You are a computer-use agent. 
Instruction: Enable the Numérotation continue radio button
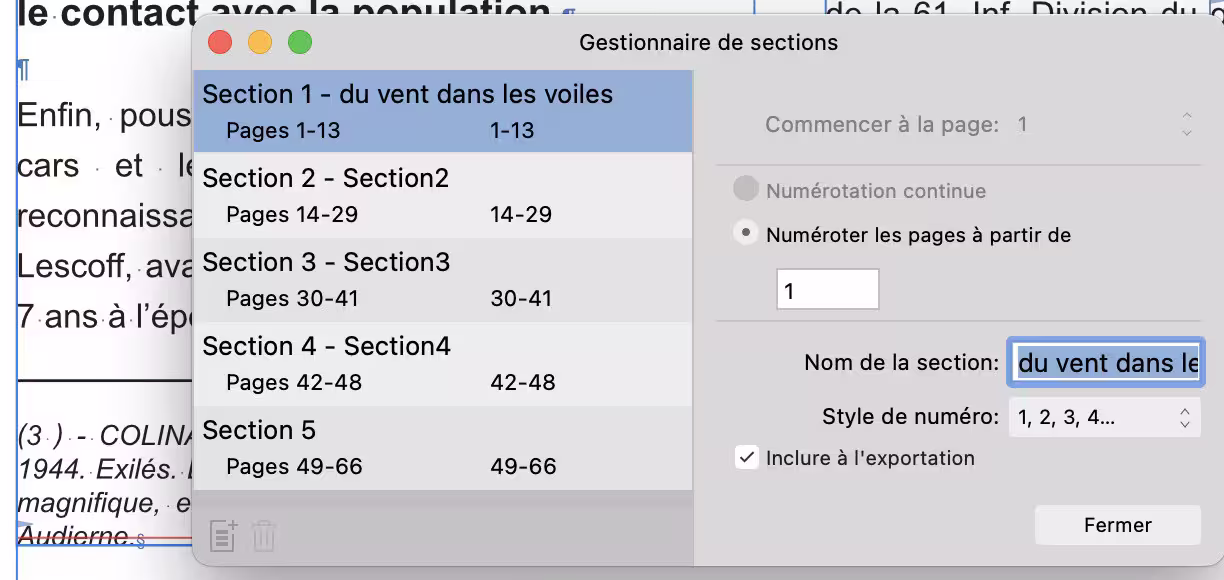(745, 190)
